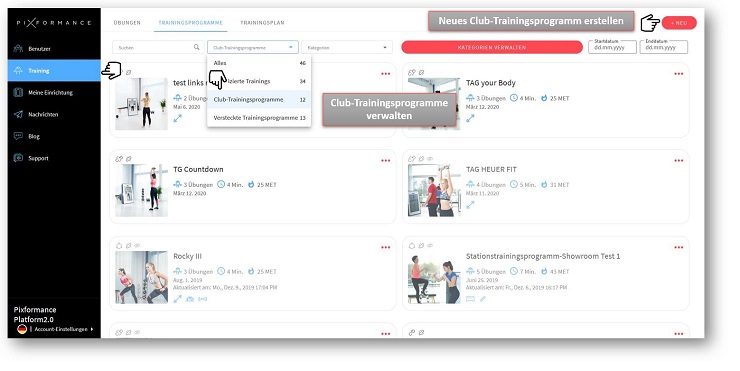
Task: Expand Account-Einstellungen arrow
Action: pos(92,329)
